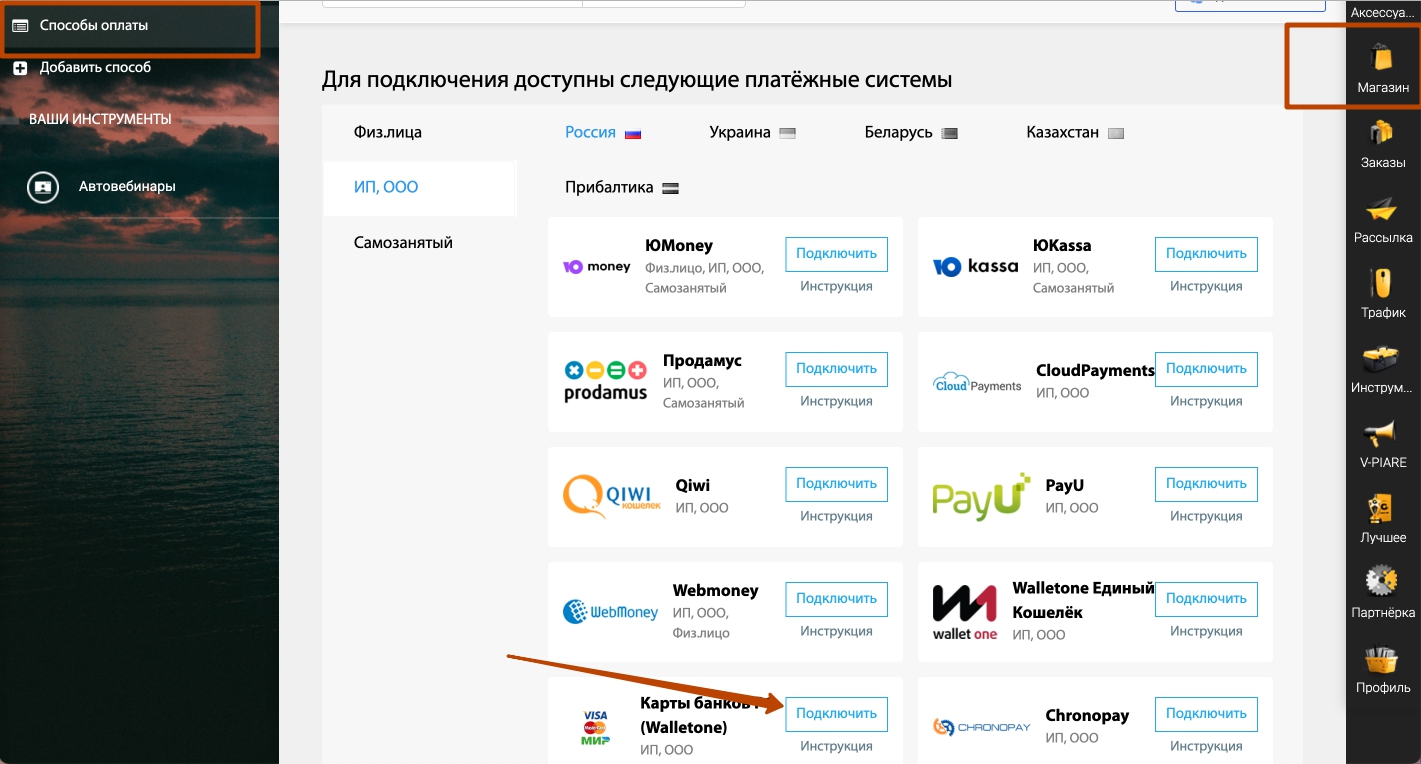
Task: Connect Webmoney with Подключить
Action: click(x=836, y=599)
